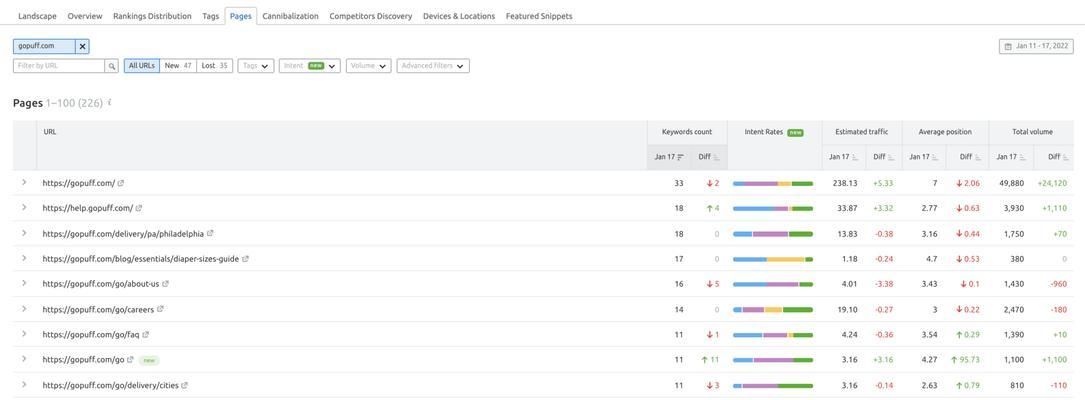
Task: Expand the delivery/pa/philadelphia row
Action: tap(24, 233)
